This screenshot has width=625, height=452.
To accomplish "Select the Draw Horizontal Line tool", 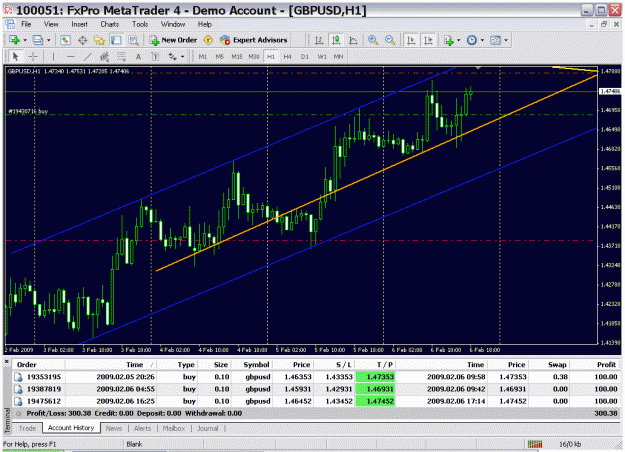I will click(71, 57).
